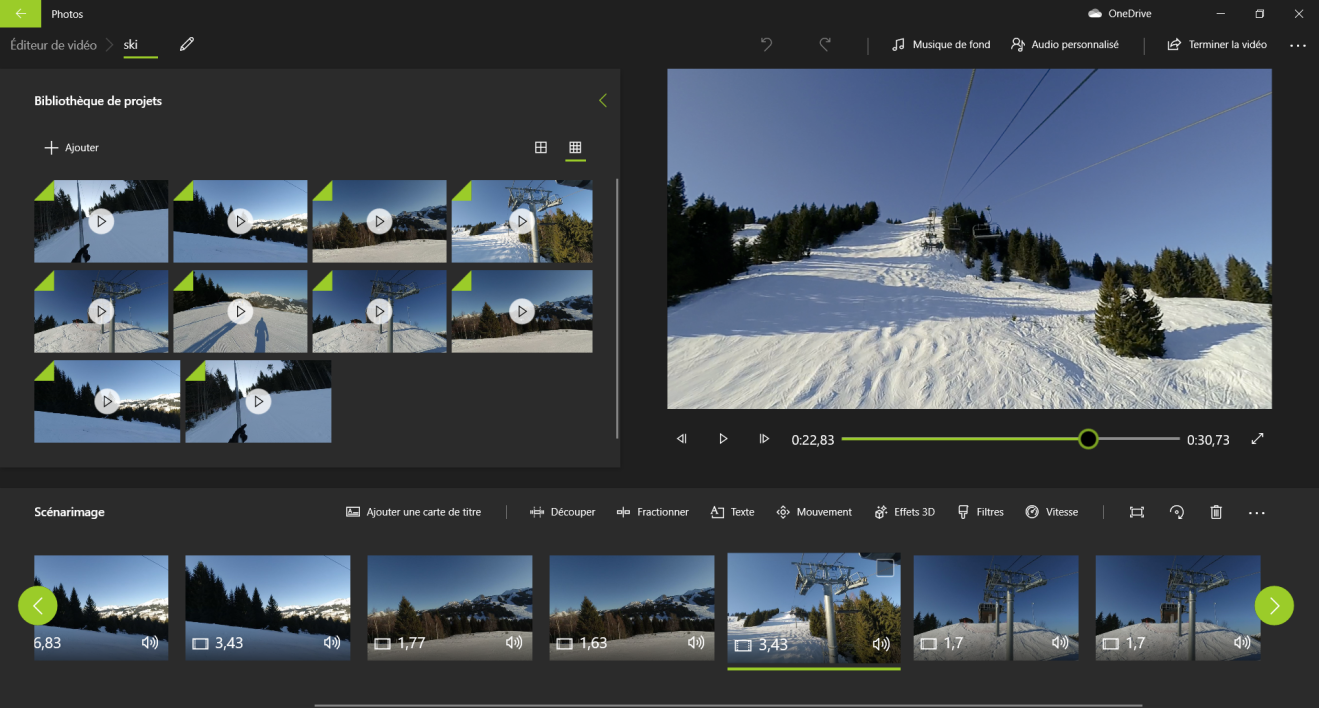Open the storyboard more options ellipsis
Screen dimensions: 1319x708
[1257, 512]
